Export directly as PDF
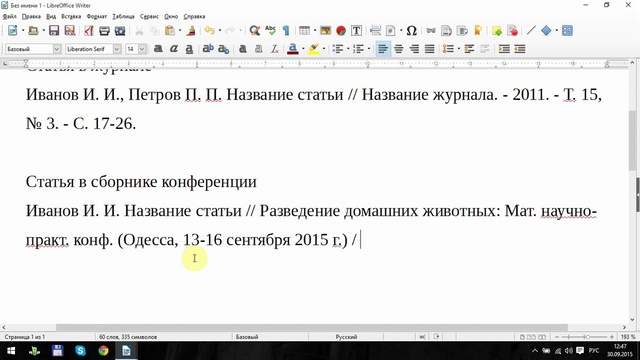This screenshot has width=640, height=360. click(89, 31)
